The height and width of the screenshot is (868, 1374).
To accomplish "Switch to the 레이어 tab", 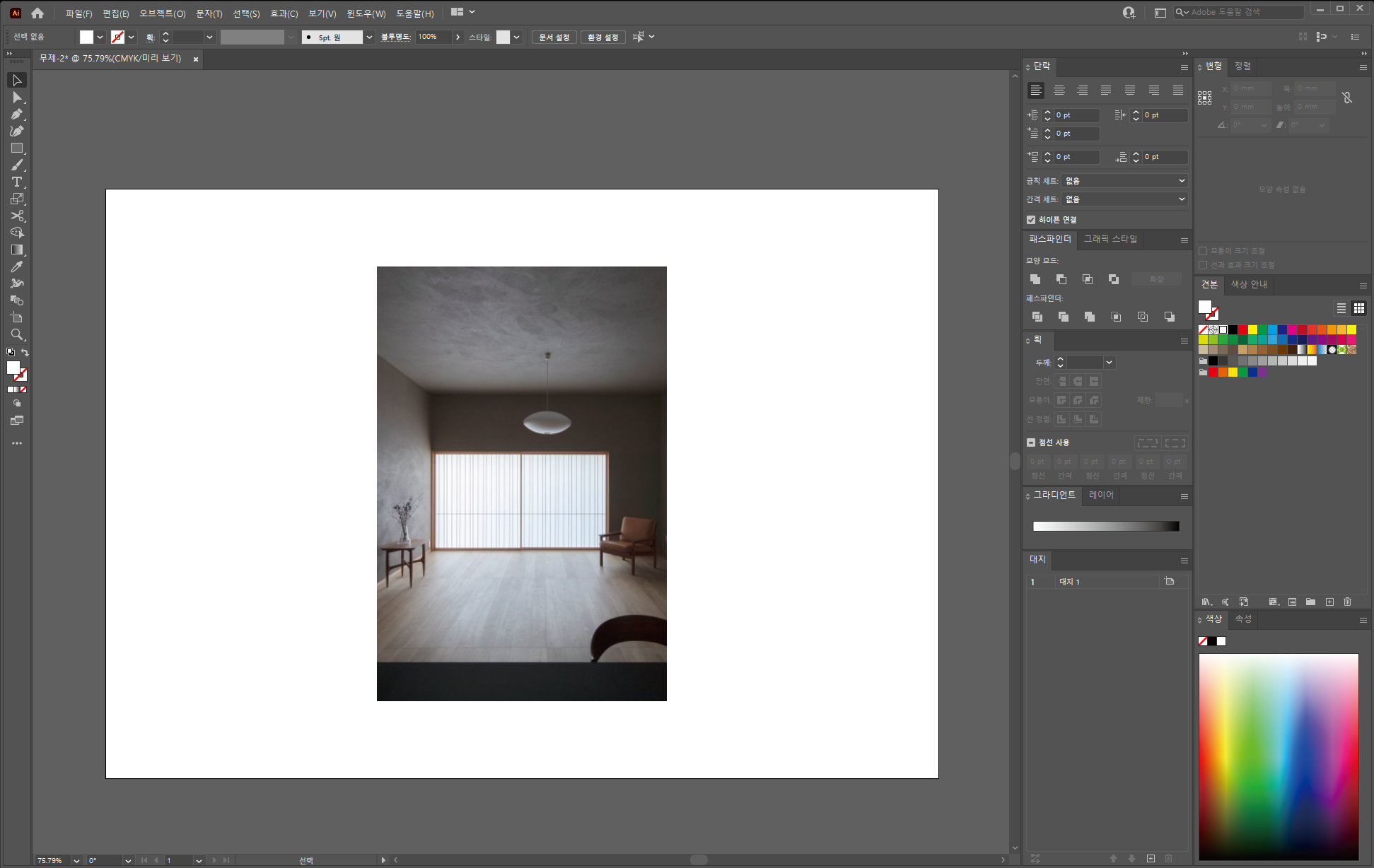I will pos(1101,495).
